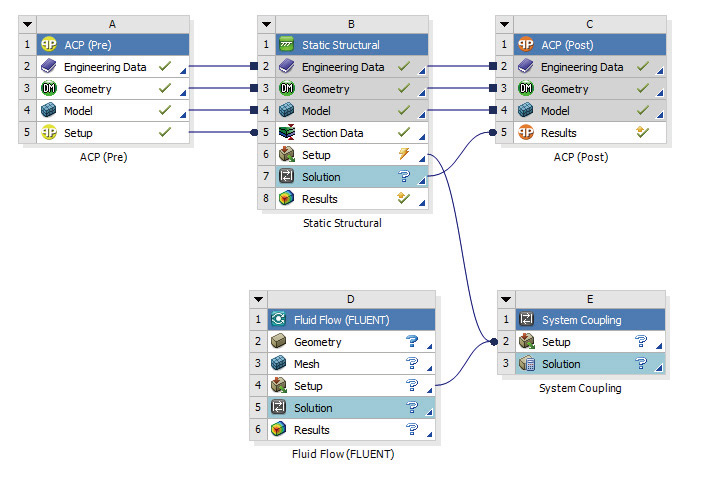Screen dimensions: 716x482
Task: Click caption label under Static Structural system
Action: (342, 223)
